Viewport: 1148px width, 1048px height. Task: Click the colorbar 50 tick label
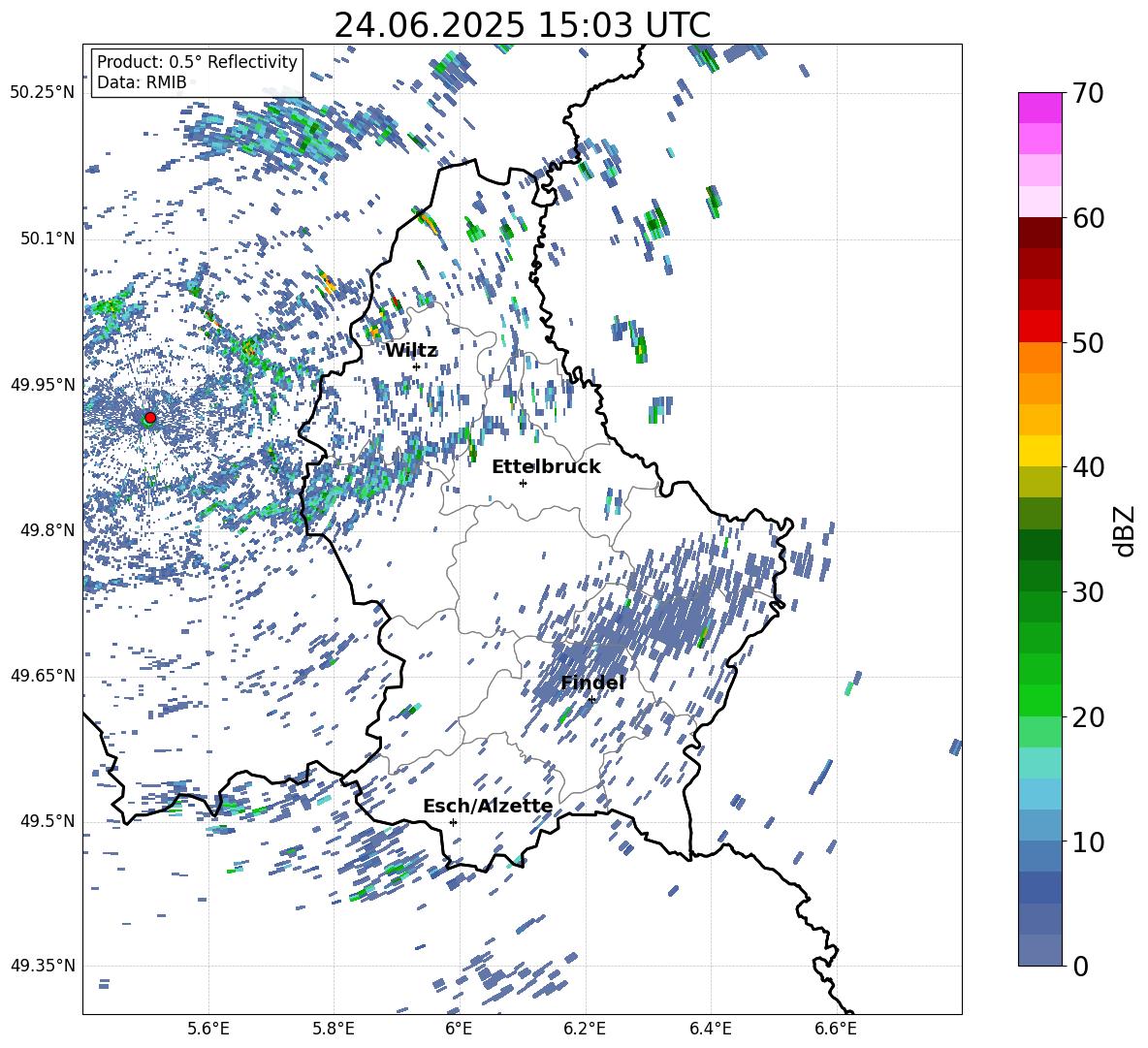(1088, 343)
